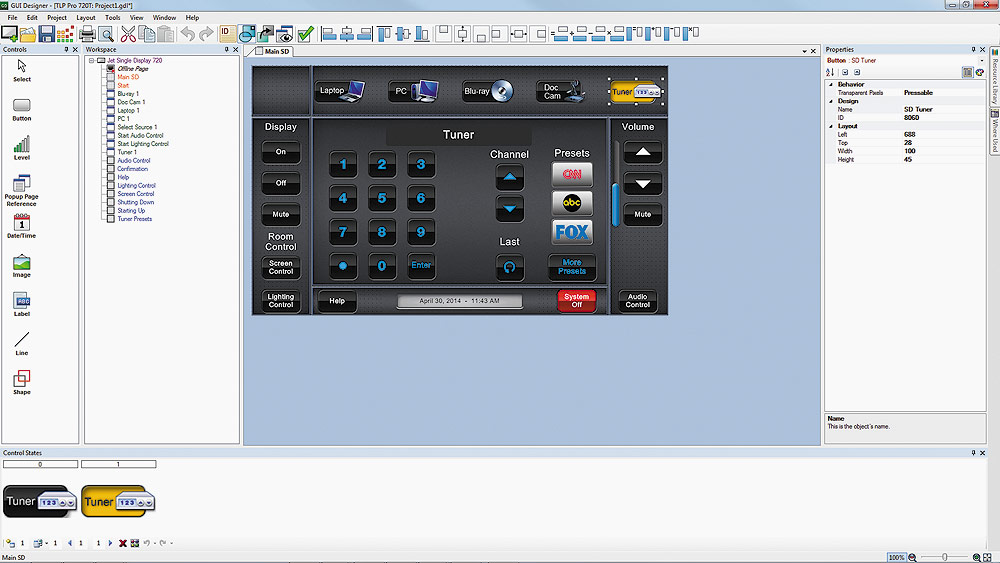Click the 100% zoom indicator
Image resolution: width=1000 pixels, height=563 pixels.
click(897, 557)
